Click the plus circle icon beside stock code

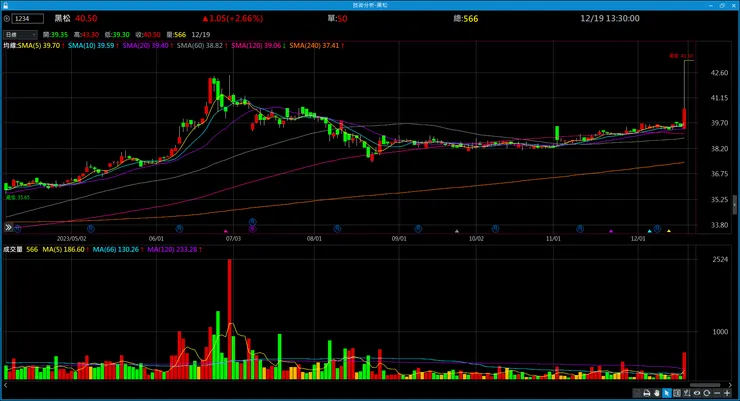[7, 19]
